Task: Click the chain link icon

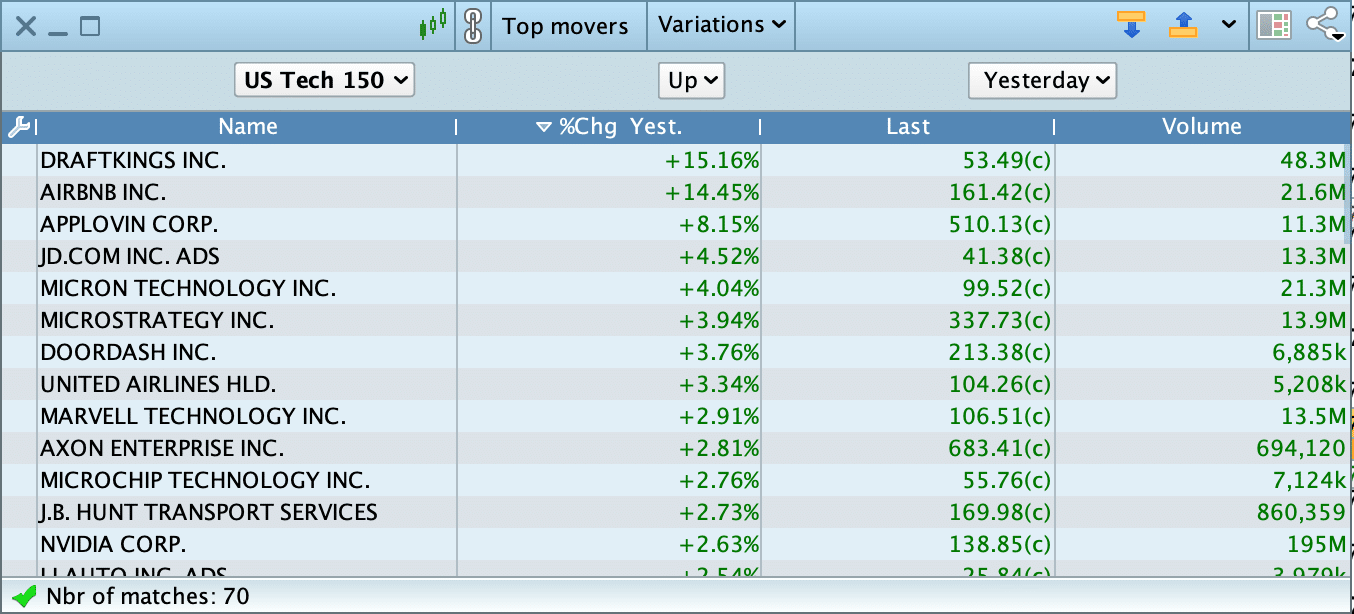Action: [473, 26]
